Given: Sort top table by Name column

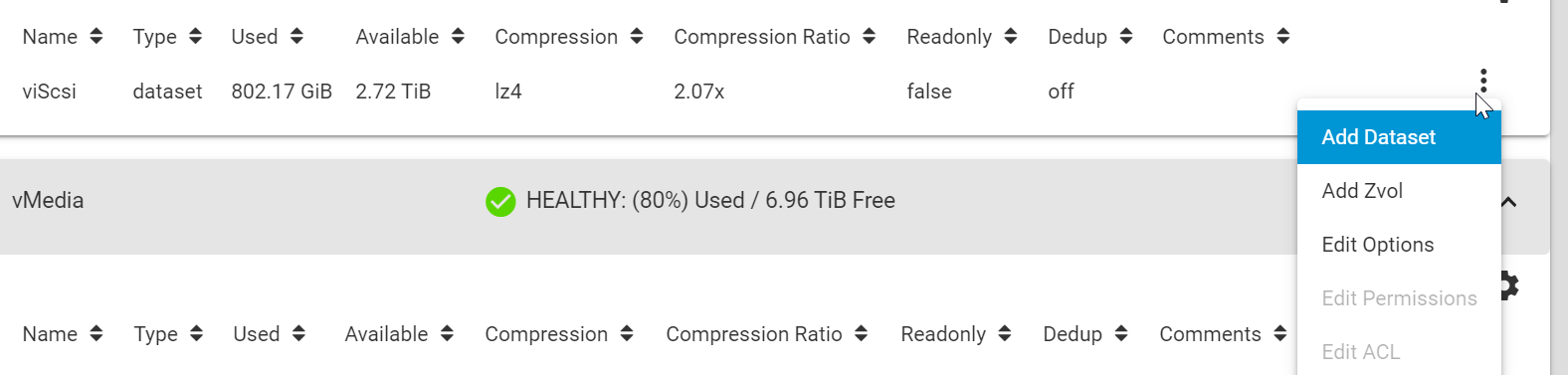Looking at the screenshot, I should 63,37.
